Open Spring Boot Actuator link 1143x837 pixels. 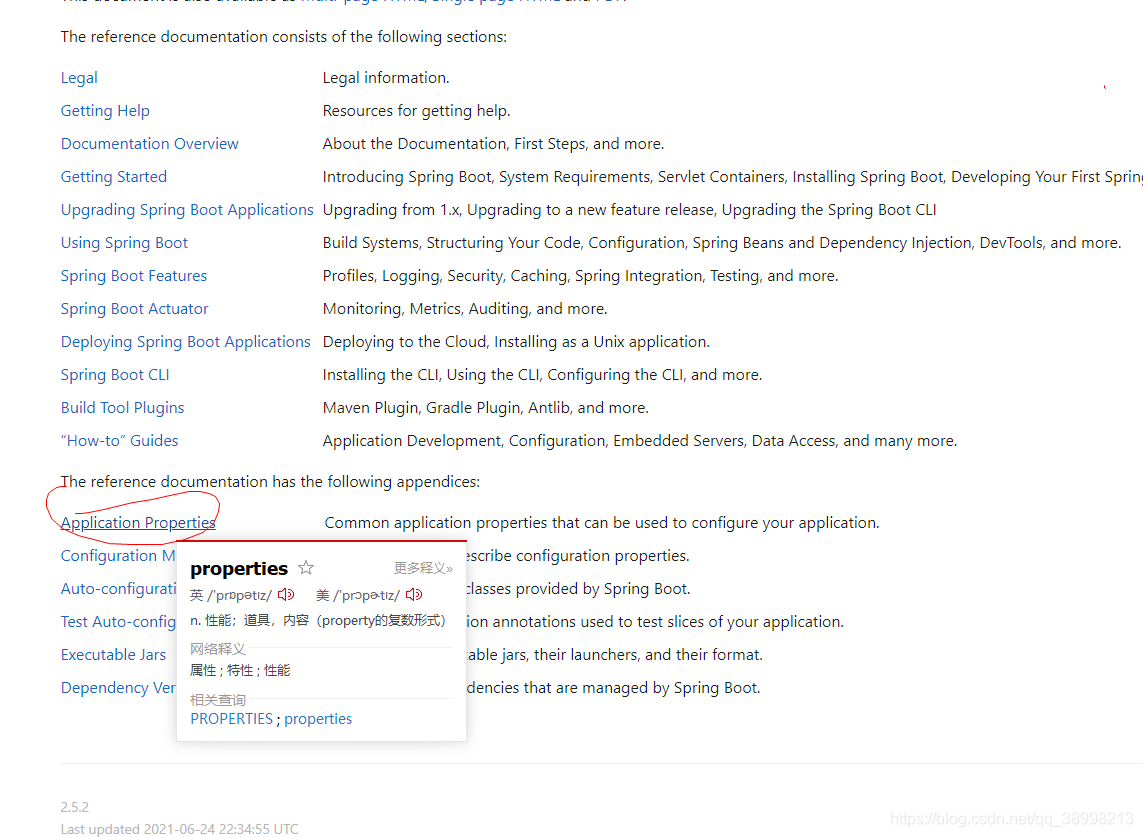click(x=134, y=309)
